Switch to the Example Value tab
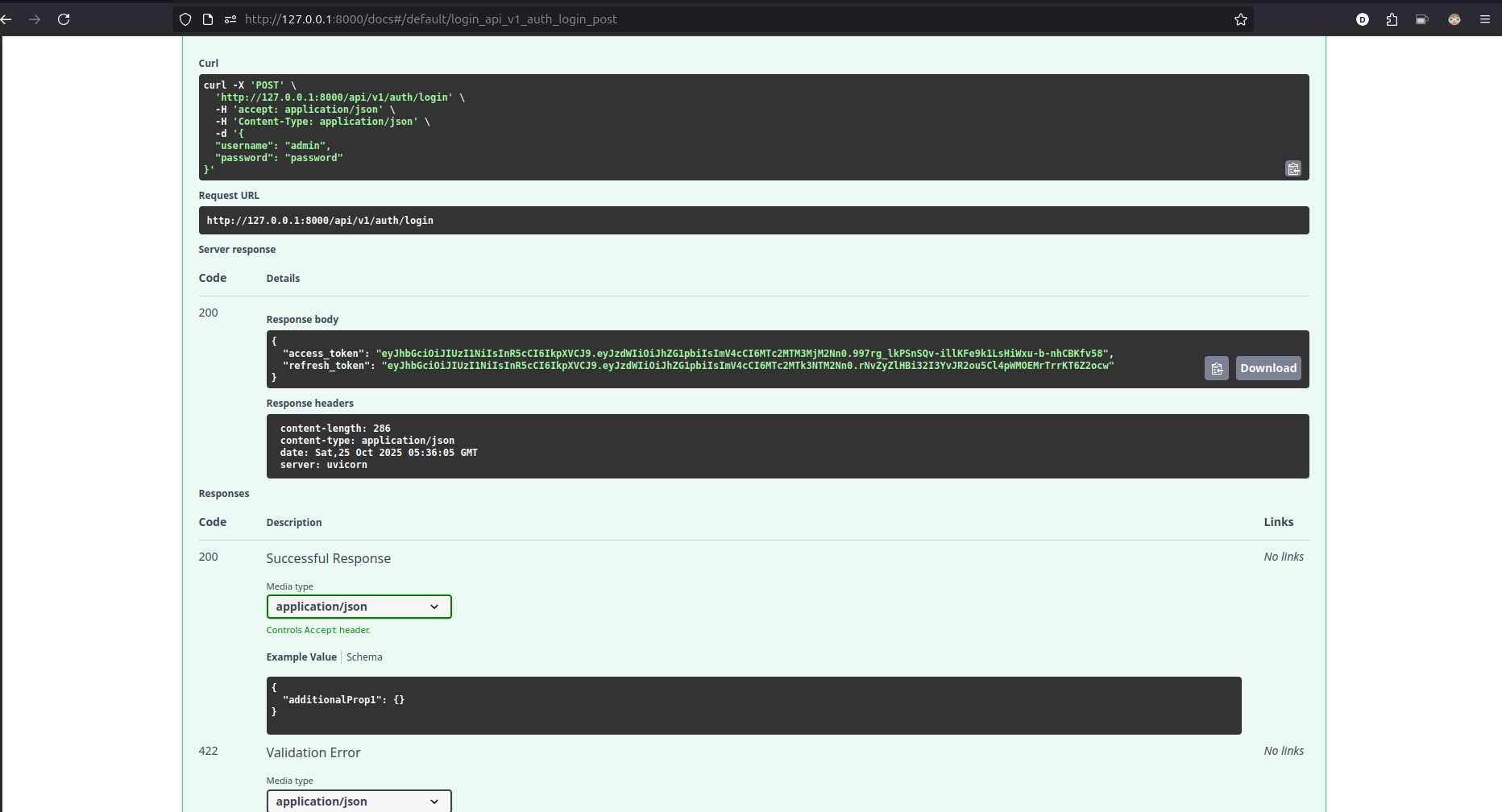The image size is (1502, 812). pos(301,657)
